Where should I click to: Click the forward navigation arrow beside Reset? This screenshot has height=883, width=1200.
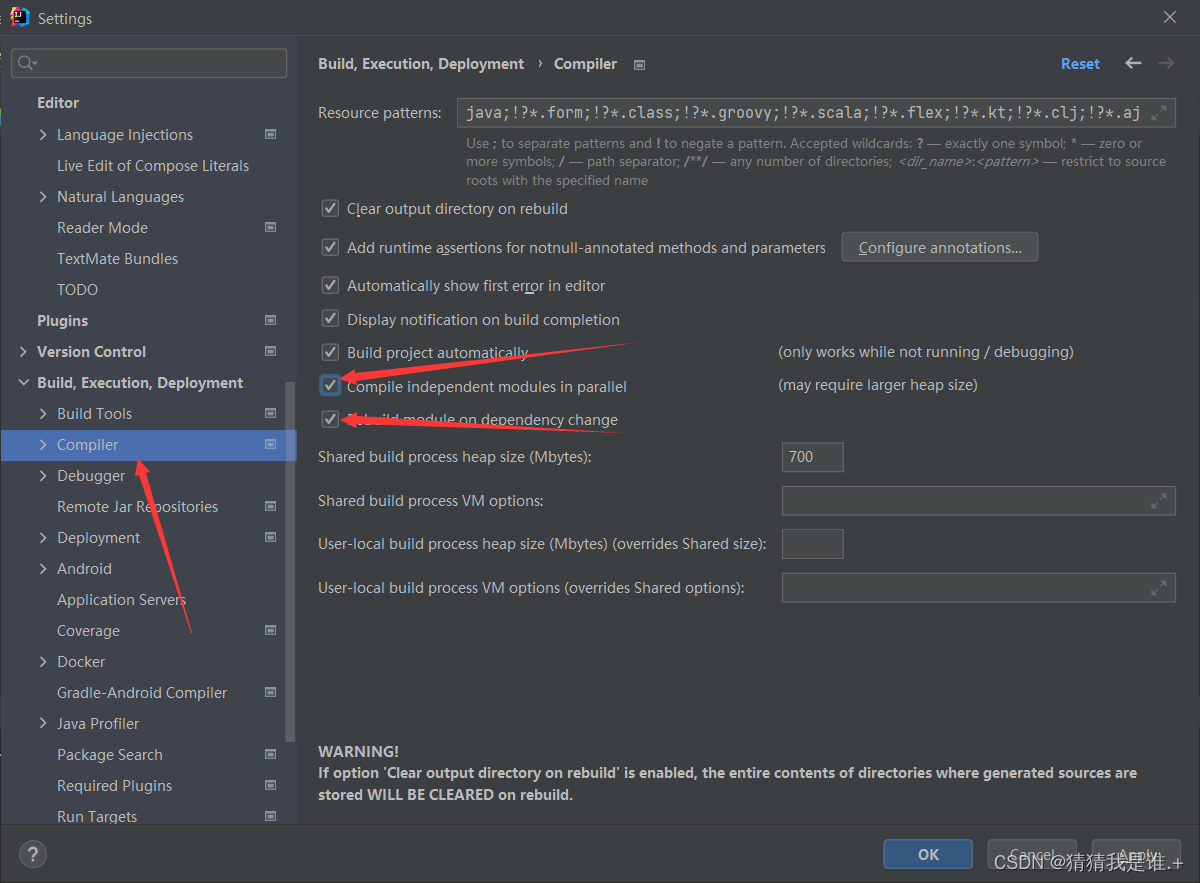[x=1166, y=63]
